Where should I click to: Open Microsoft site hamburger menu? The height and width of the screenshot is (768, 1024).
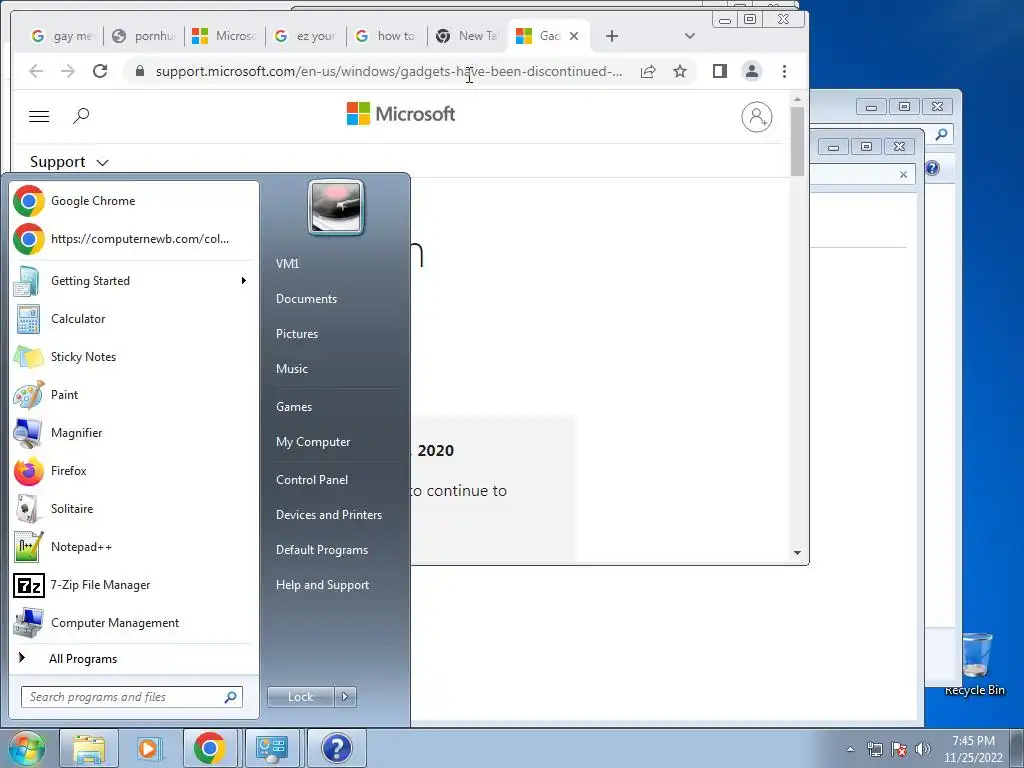pos(39,116)
